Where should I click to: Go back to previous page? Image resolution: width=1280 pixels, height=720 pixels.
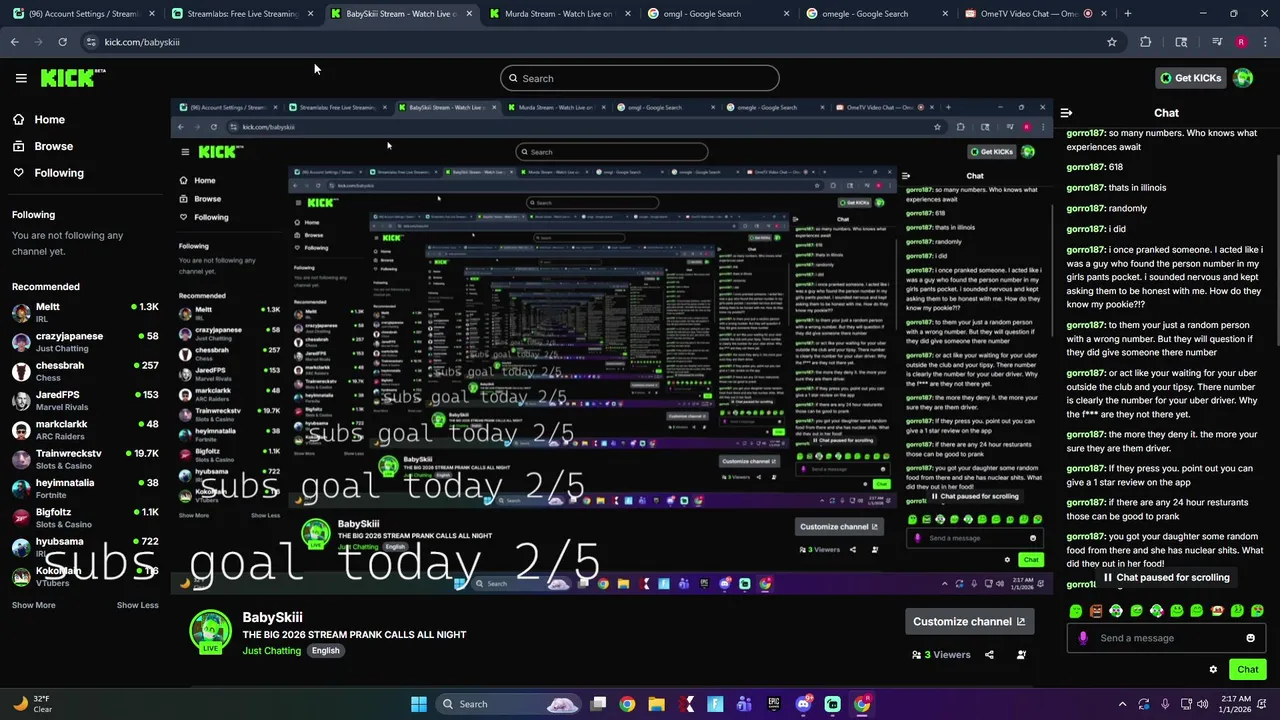(x=14, y=42)
